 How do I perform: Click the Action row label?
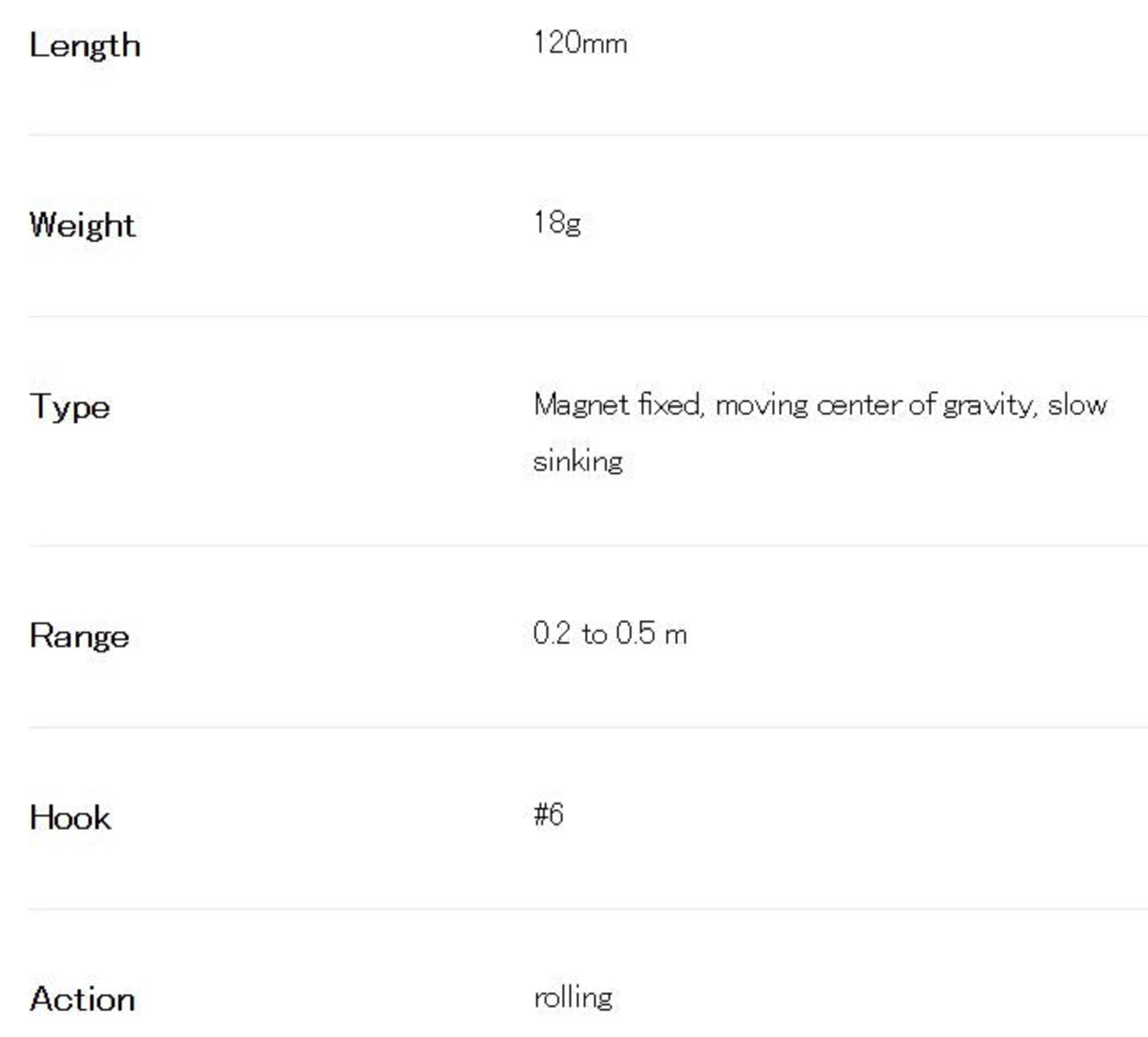pos(83,999)
